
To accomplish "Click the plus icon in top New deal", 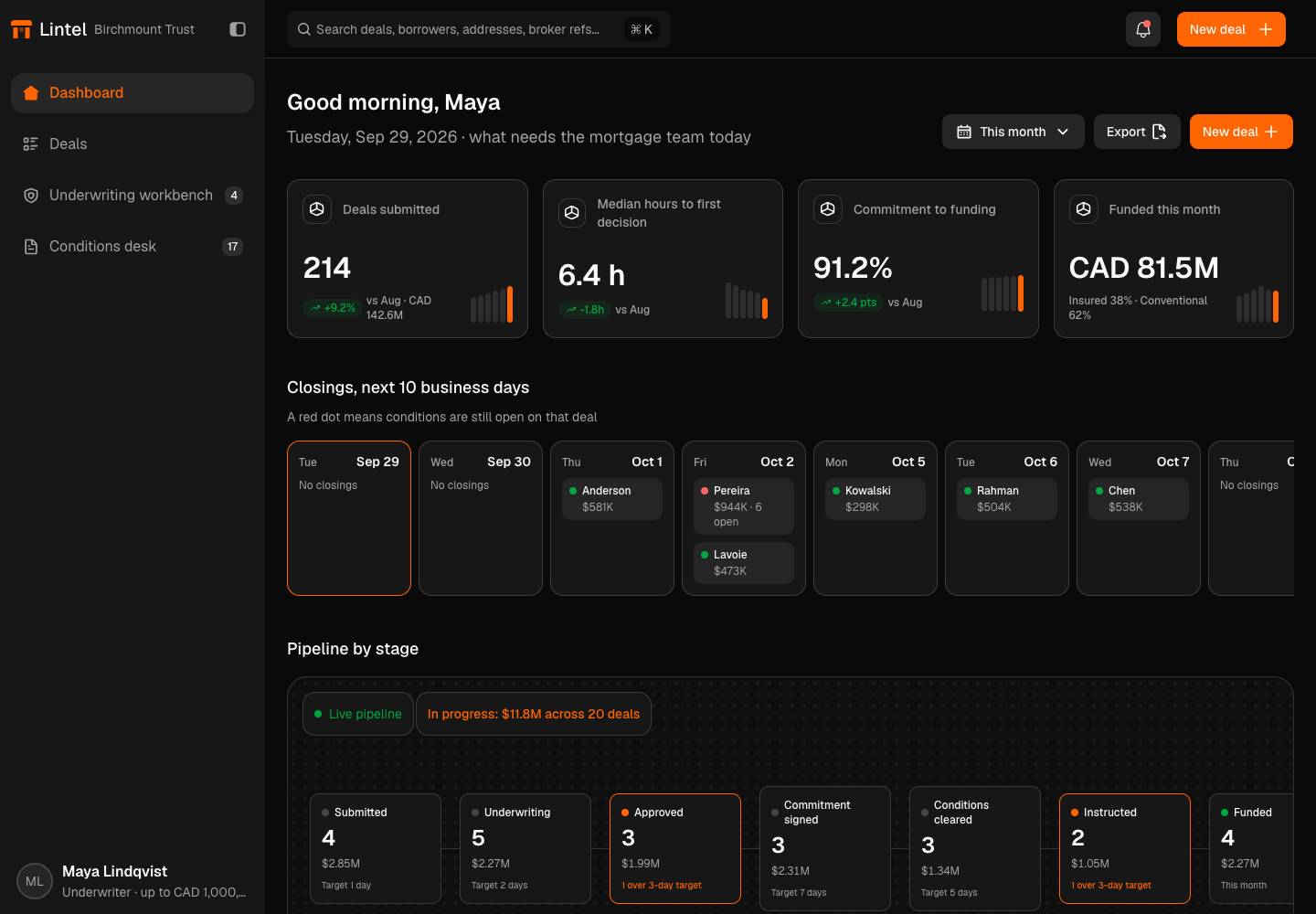I will point(1266,29).
